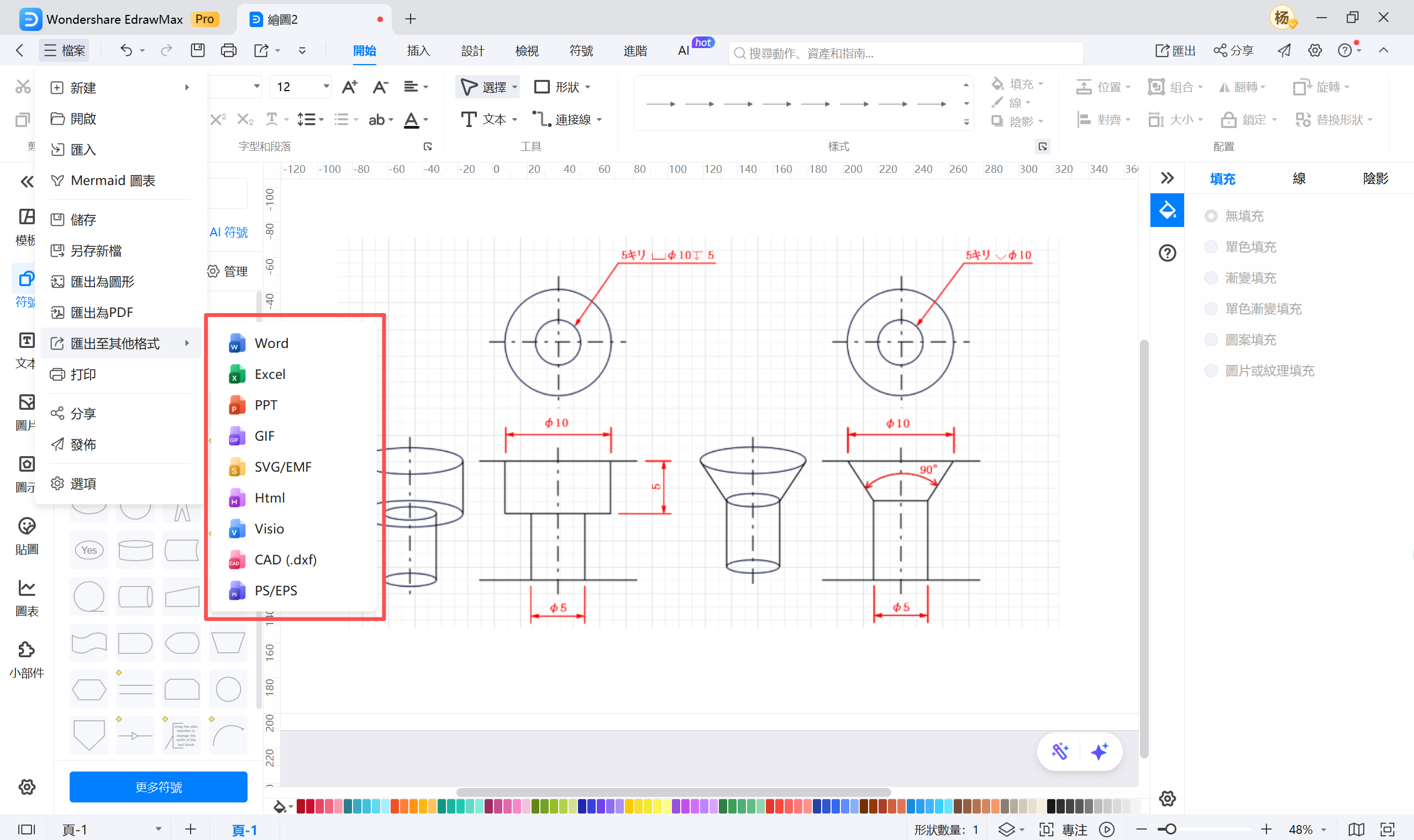Click the presentation play icon in status bar

pyautogui.click(x=1107, y=830)
